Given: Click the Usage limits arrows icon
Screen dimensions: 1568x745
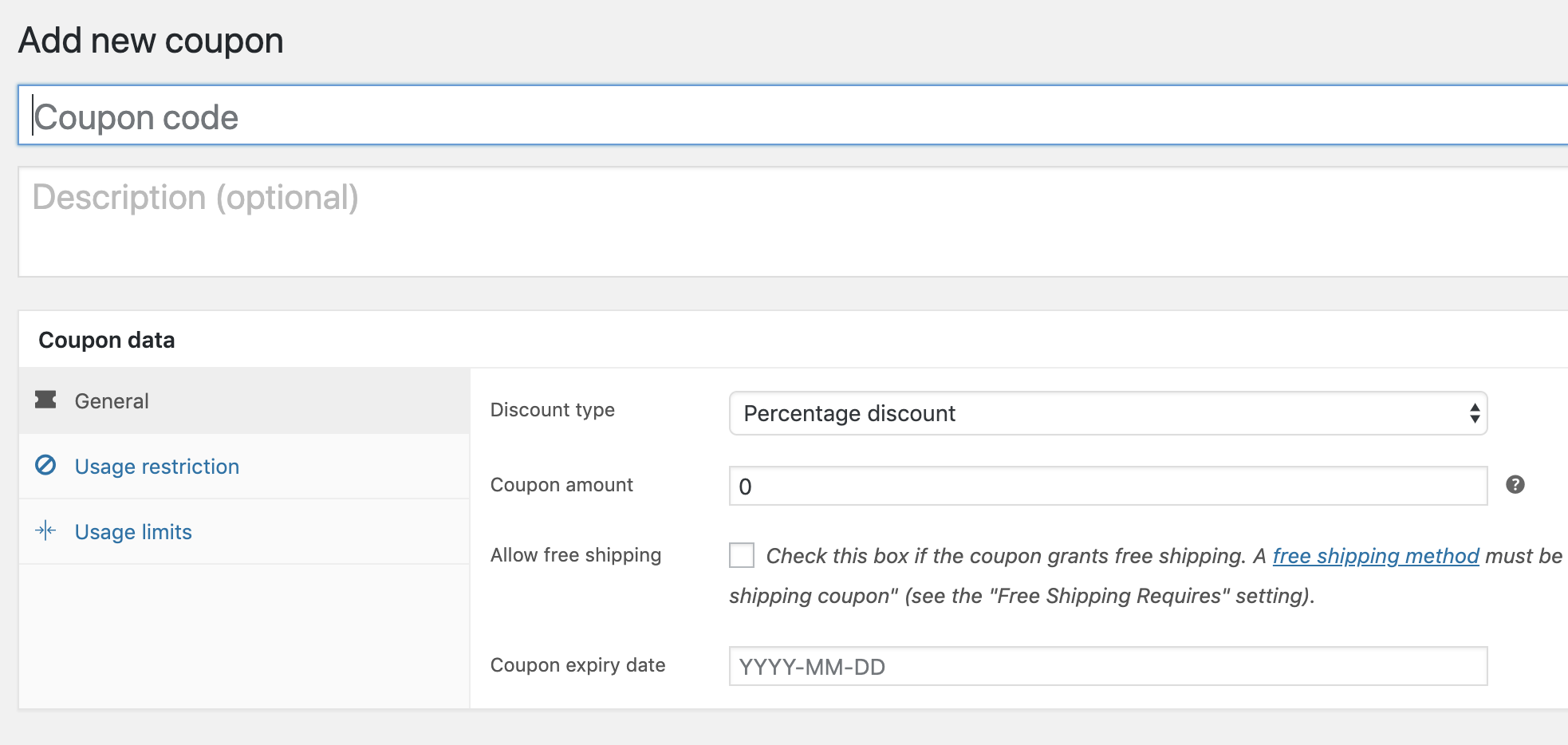Looking at the screenshot, I should (x=45, y=530).
